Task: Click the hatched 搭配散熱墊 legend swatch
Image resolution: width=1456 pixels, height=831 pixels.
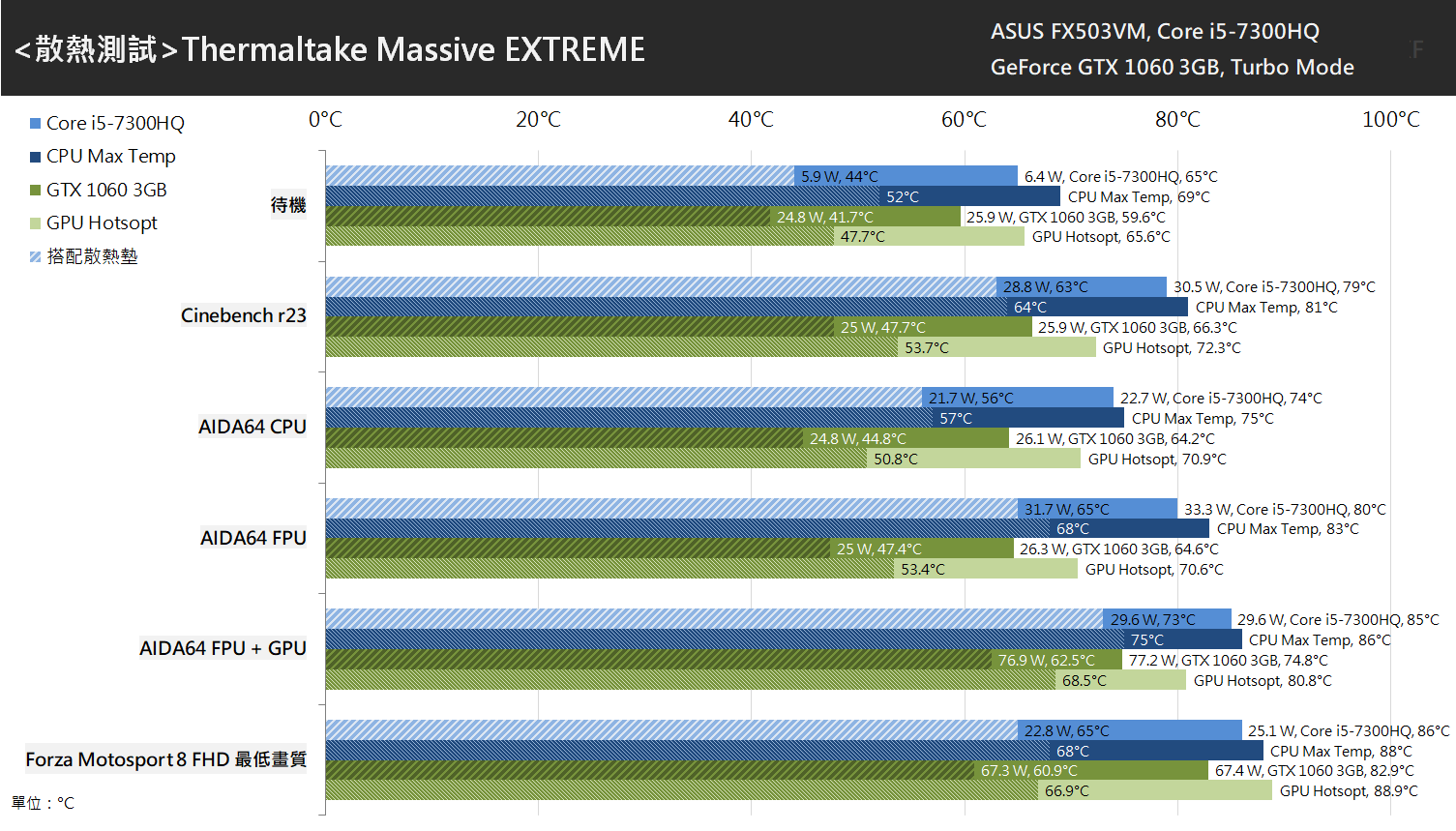Action: (x=35, y=256)
